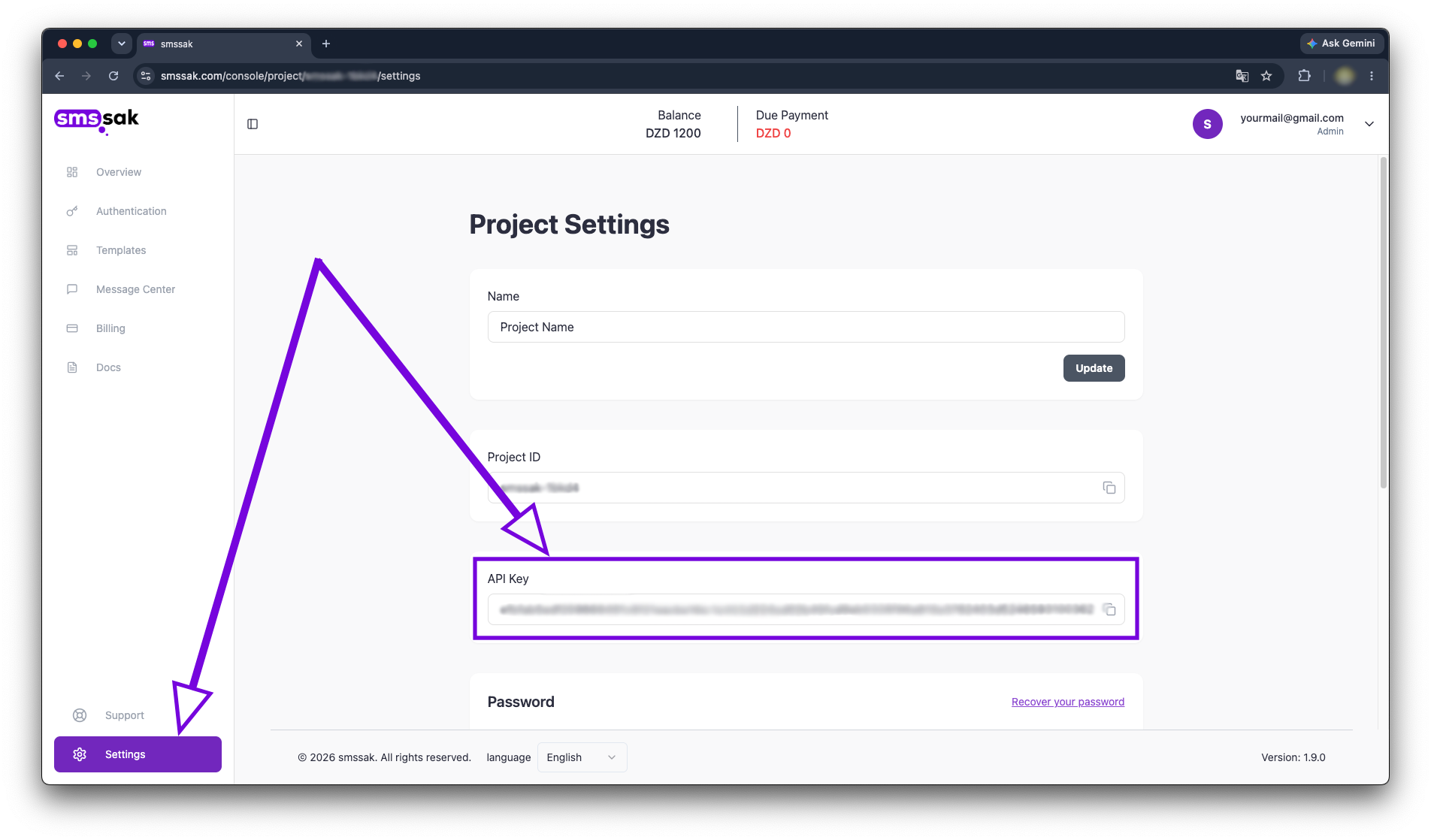This screenshot has width=1431, height=840.
Task: Click the Project Name input field
Action: pos(806,327)
